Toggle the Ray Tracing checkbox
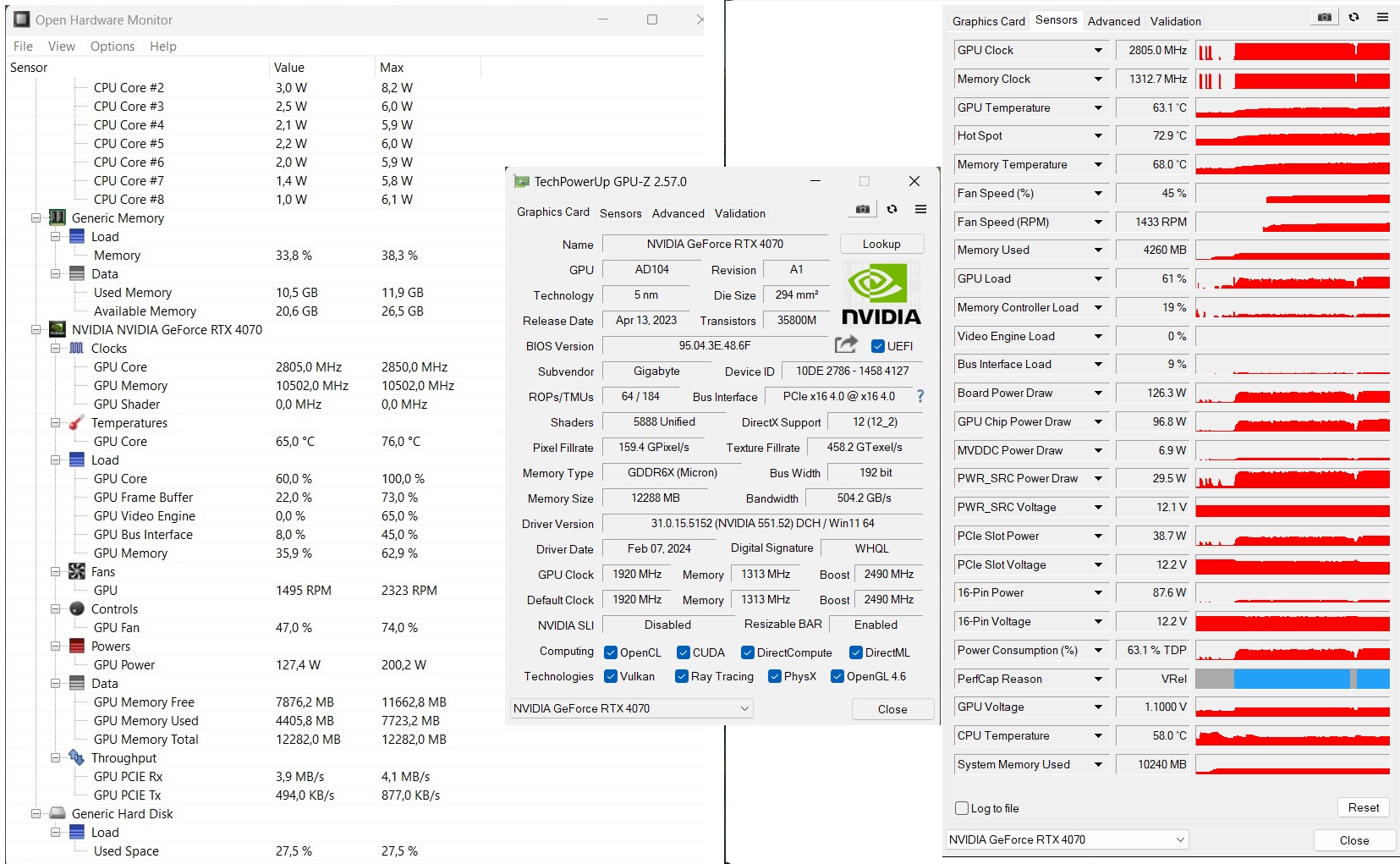This screenshot has width=1400, height=864. point(682,676)
